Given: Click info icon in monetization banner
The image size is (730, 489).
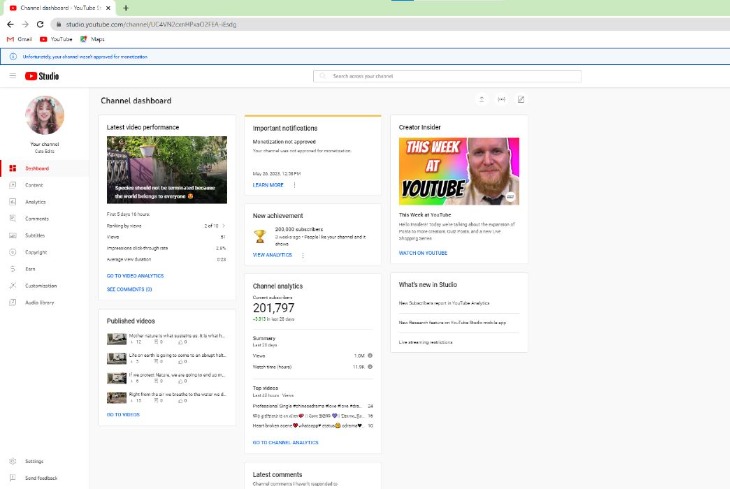Looking at the screenshot, I should click(13, 56).
